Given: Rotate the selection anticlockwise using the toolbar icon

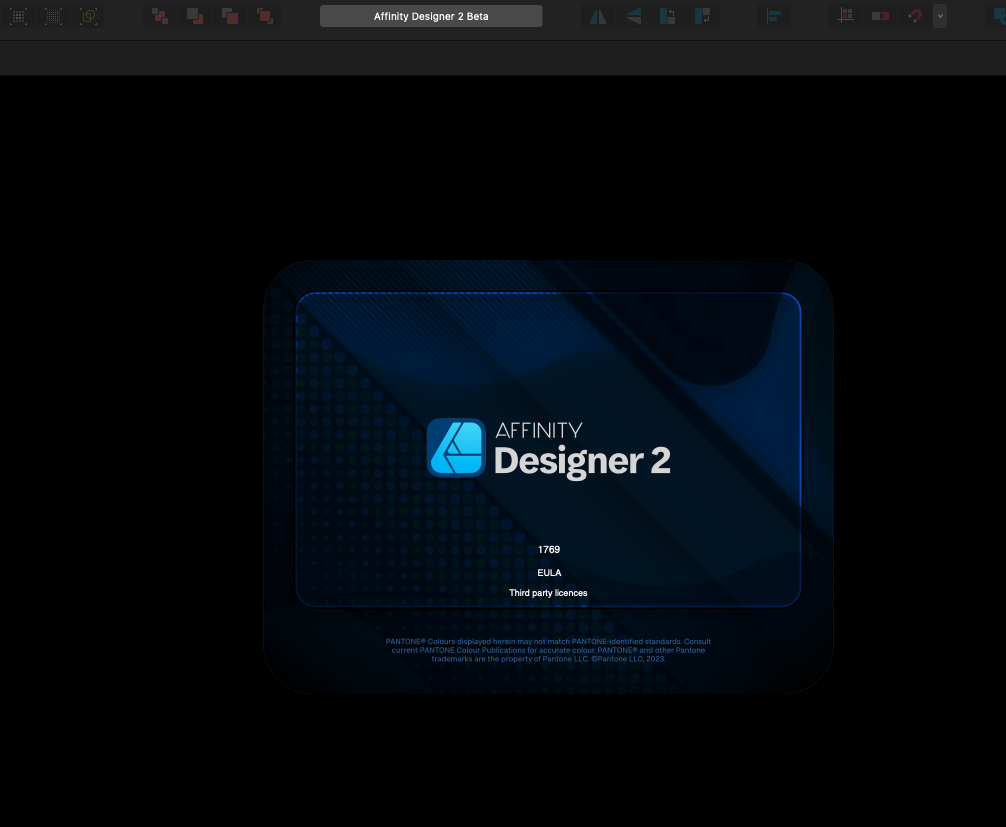Looking at the screenshot, I should (x=667, y=16).
